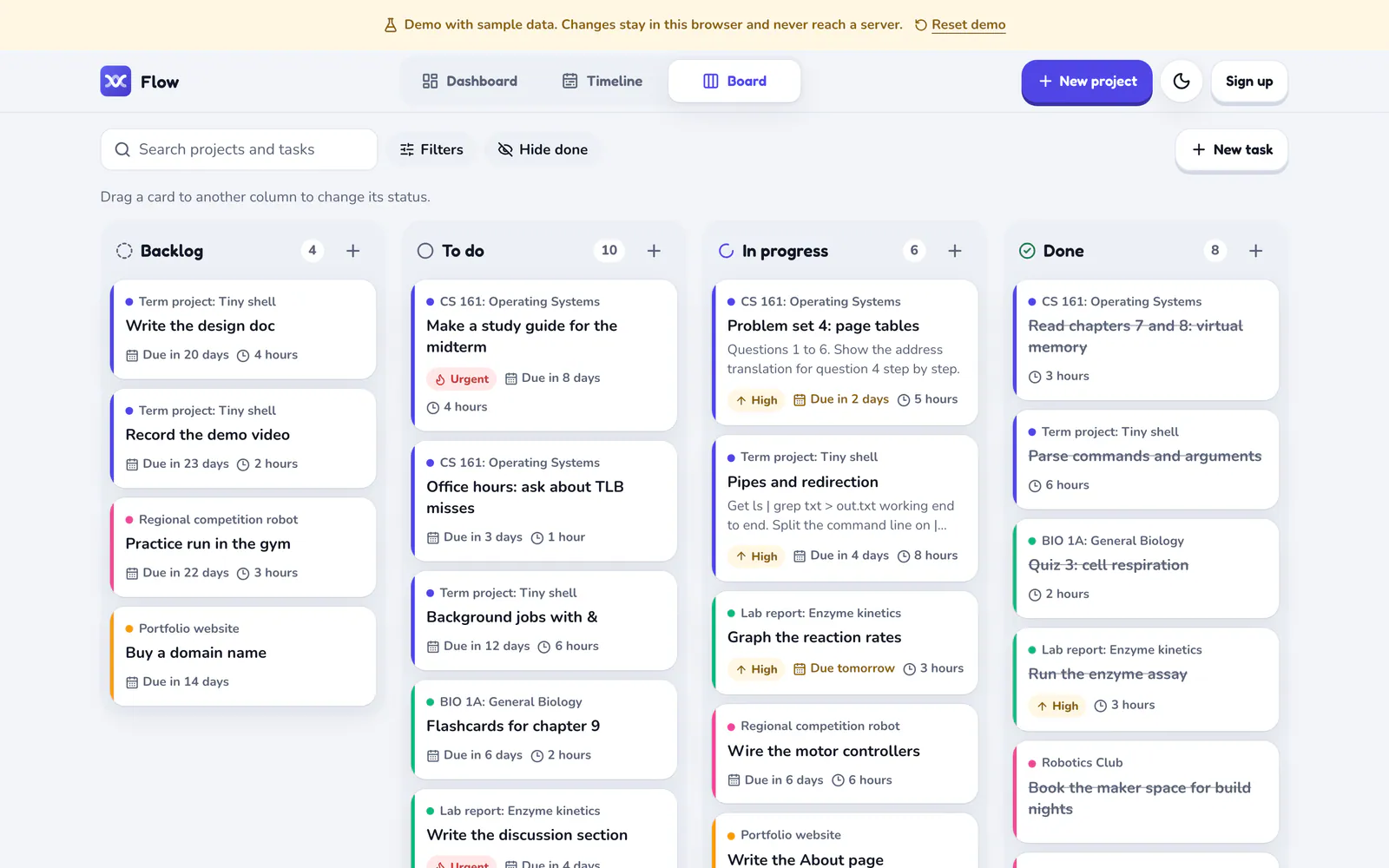This screenshot has height=868, width=1389.
Task: Open the Practice run in the gym card
Action: [x=243, y=547]
